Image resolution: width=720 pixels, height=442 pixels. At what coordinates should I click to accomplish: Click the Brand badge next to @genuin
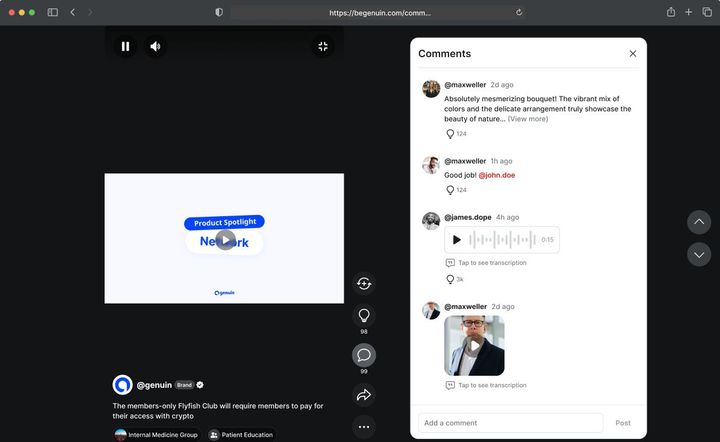click(x=184, y=385)
